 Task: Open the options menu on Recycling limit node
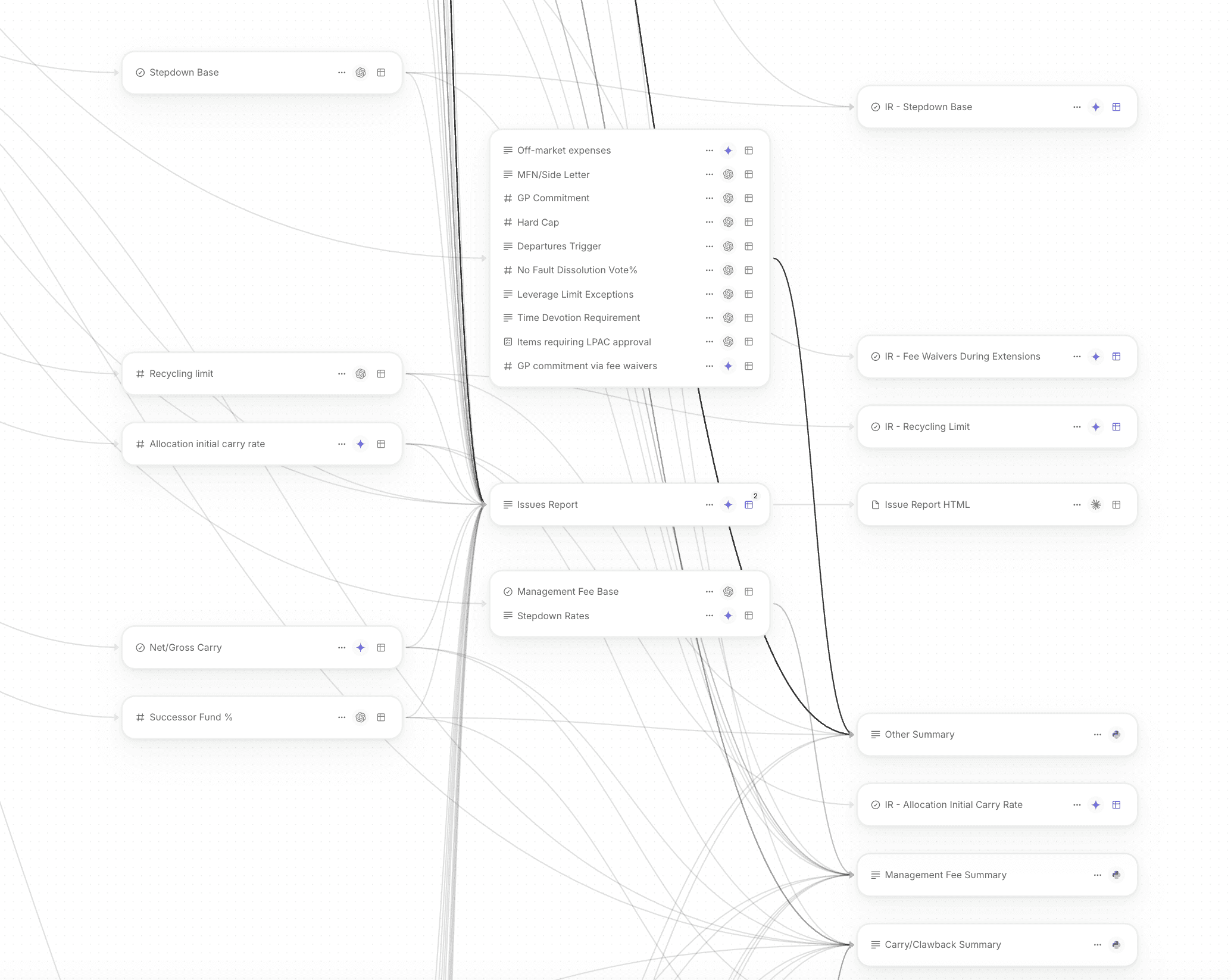click(x=341, y=373)
